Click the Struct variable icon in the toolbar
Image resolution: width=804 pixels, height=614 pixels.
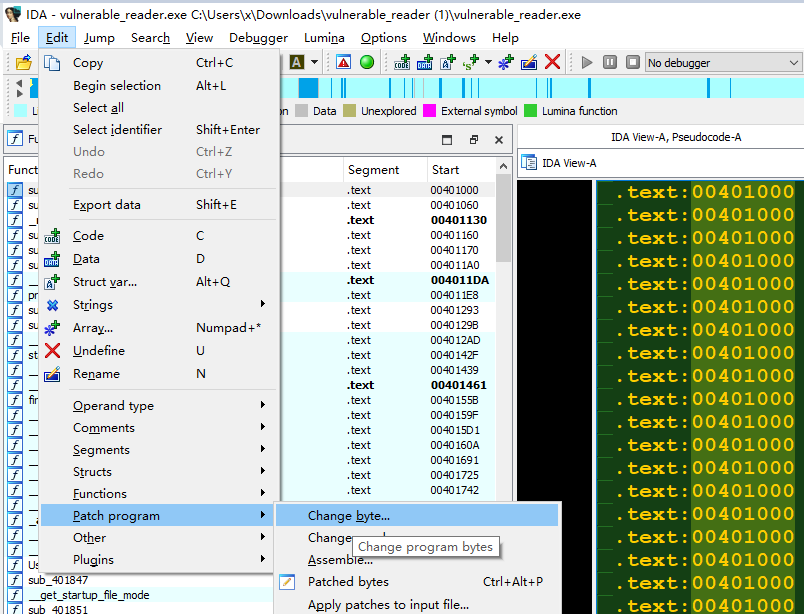(x=448, y=63)
